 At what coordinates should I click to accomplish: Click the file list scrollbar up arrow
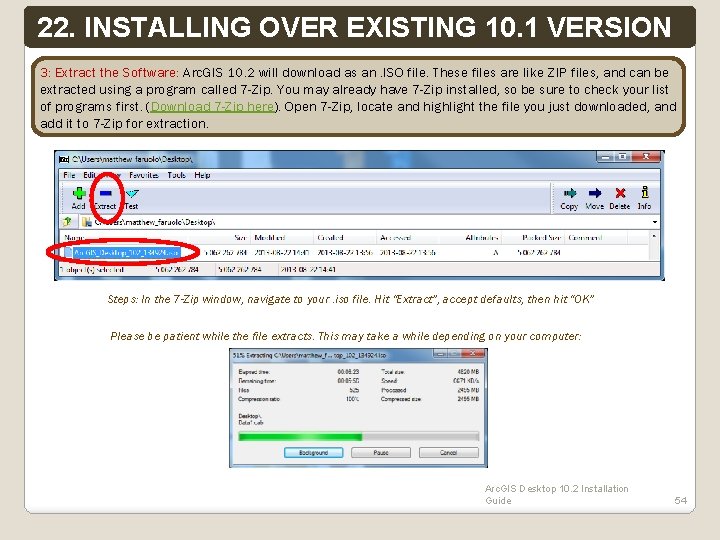[x=654, y=237]
